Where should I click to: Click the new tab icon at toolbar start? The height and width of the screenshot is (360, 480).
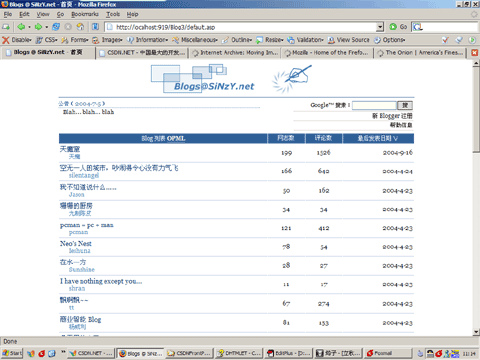point(6,27)
